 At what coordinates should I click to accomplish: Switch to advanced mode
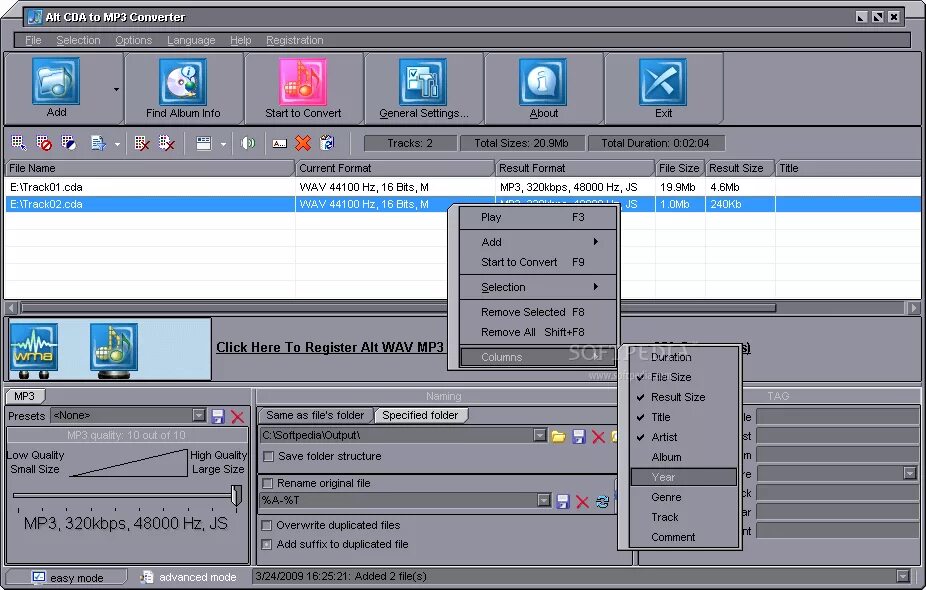point(188,577)
